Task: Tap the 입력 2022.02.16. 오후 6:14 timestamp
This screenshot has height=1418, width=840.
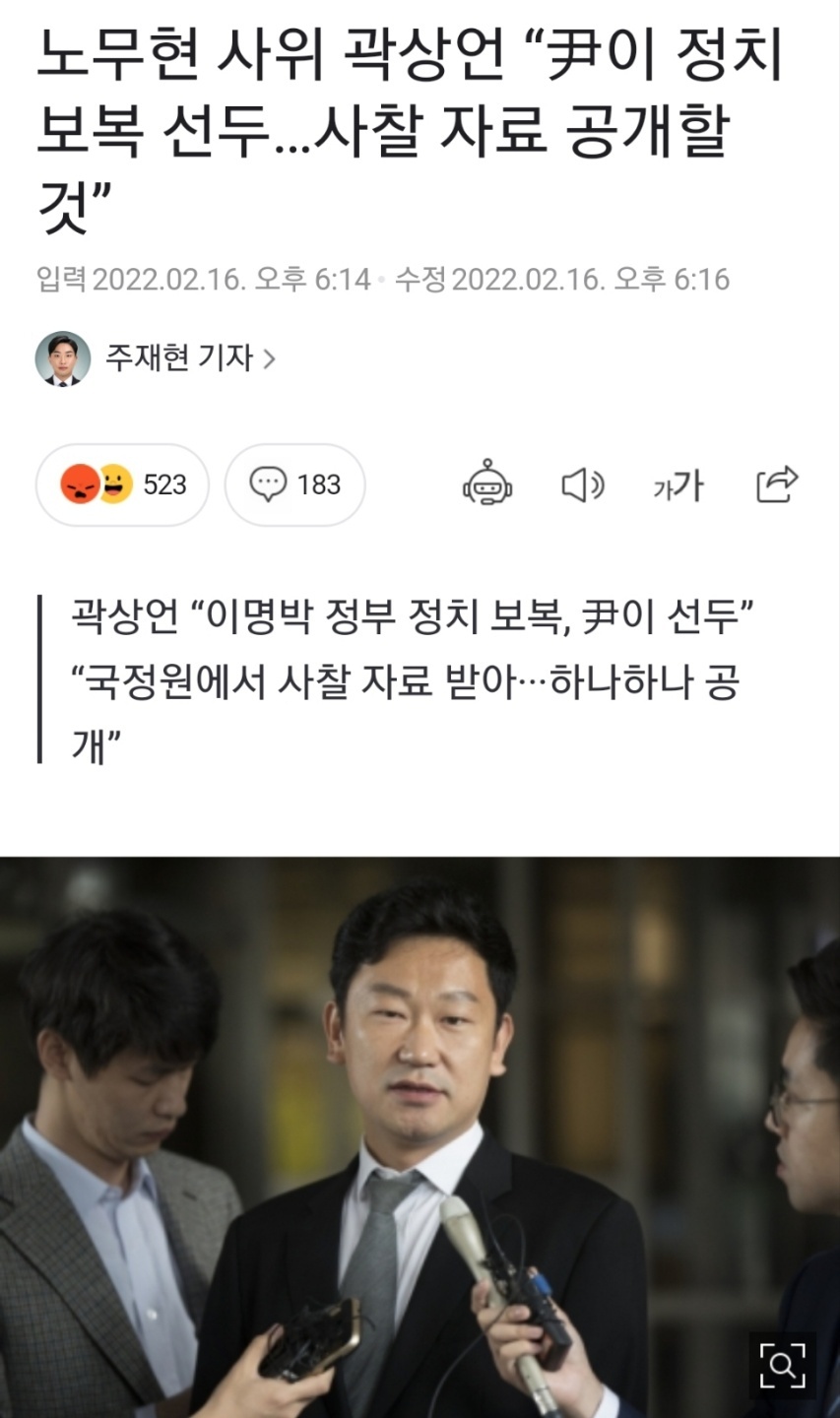Action: point(204,280)
